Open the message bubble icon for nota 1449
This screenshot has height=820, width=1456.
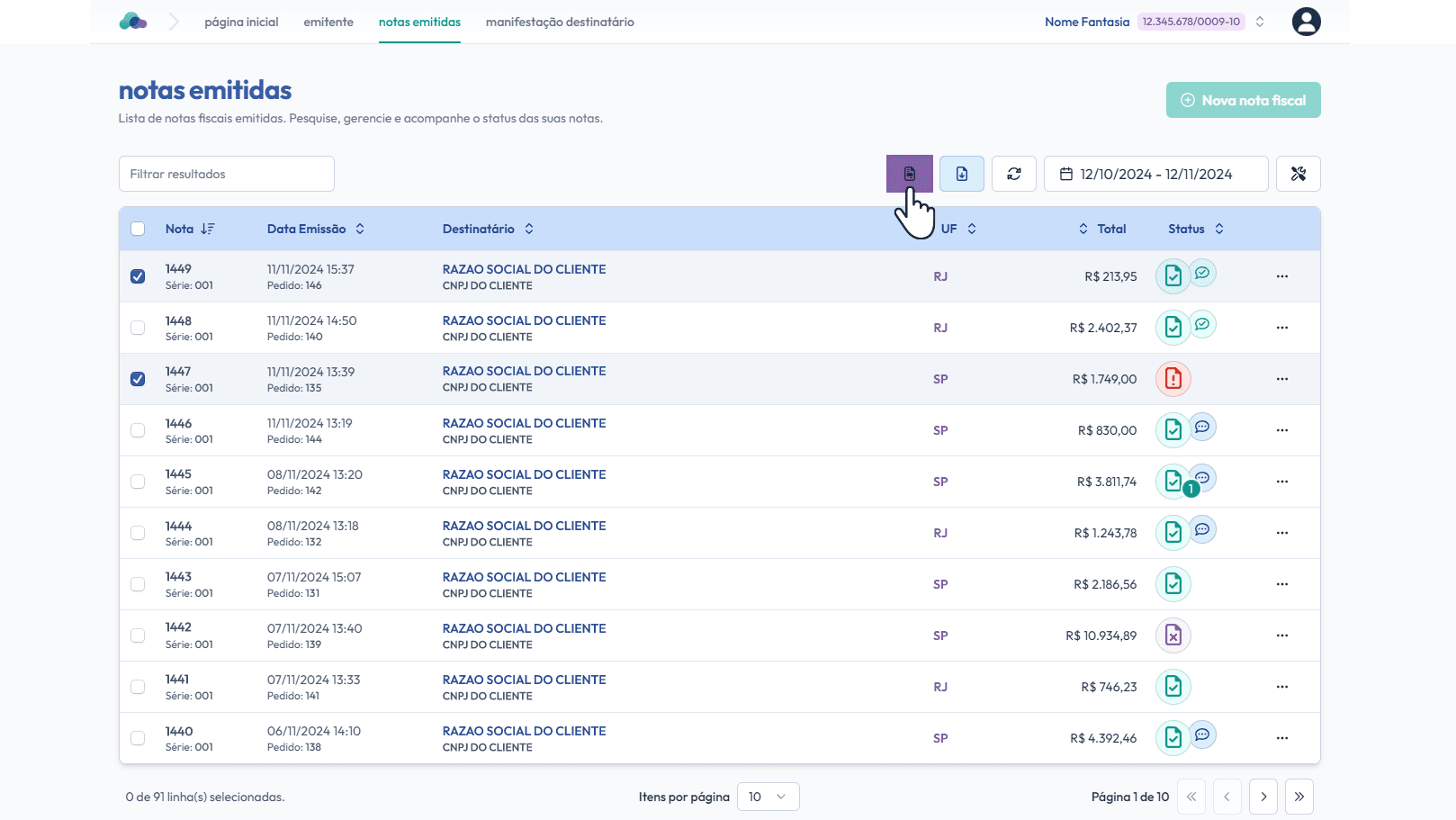[1202, 273]
